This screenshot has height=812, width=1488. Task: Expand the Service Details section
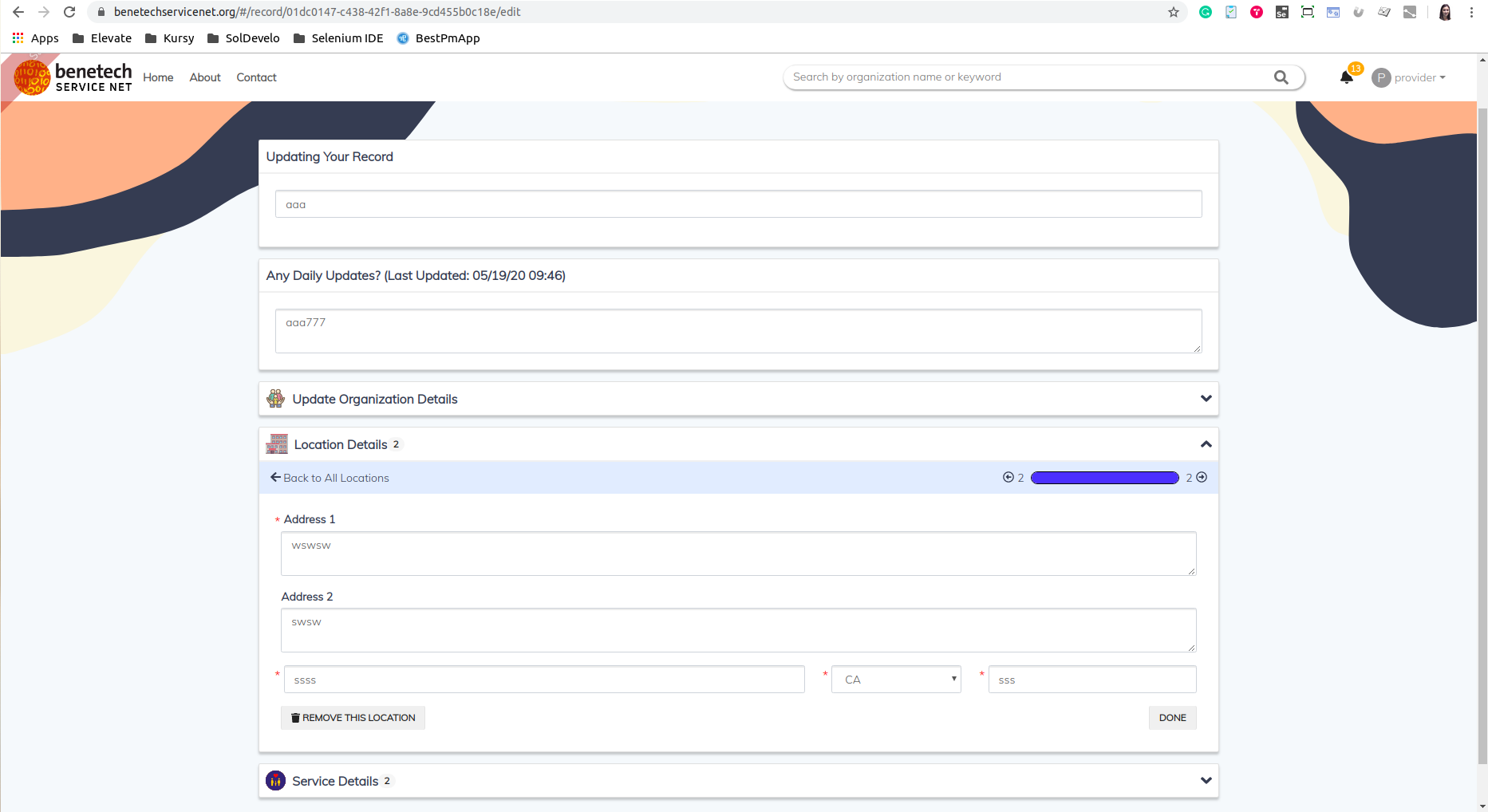point(1206,780)
